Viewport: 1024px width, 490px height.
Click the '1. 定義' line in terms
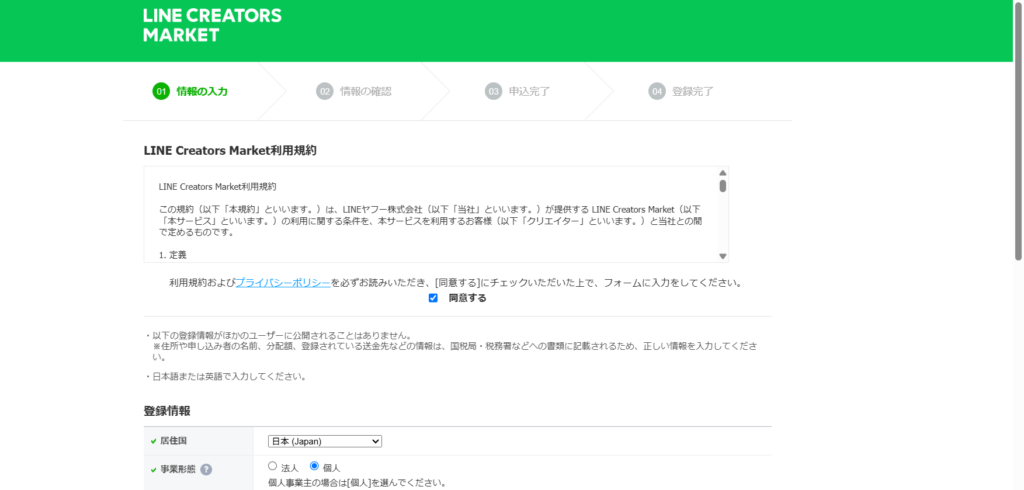point(172,255)
